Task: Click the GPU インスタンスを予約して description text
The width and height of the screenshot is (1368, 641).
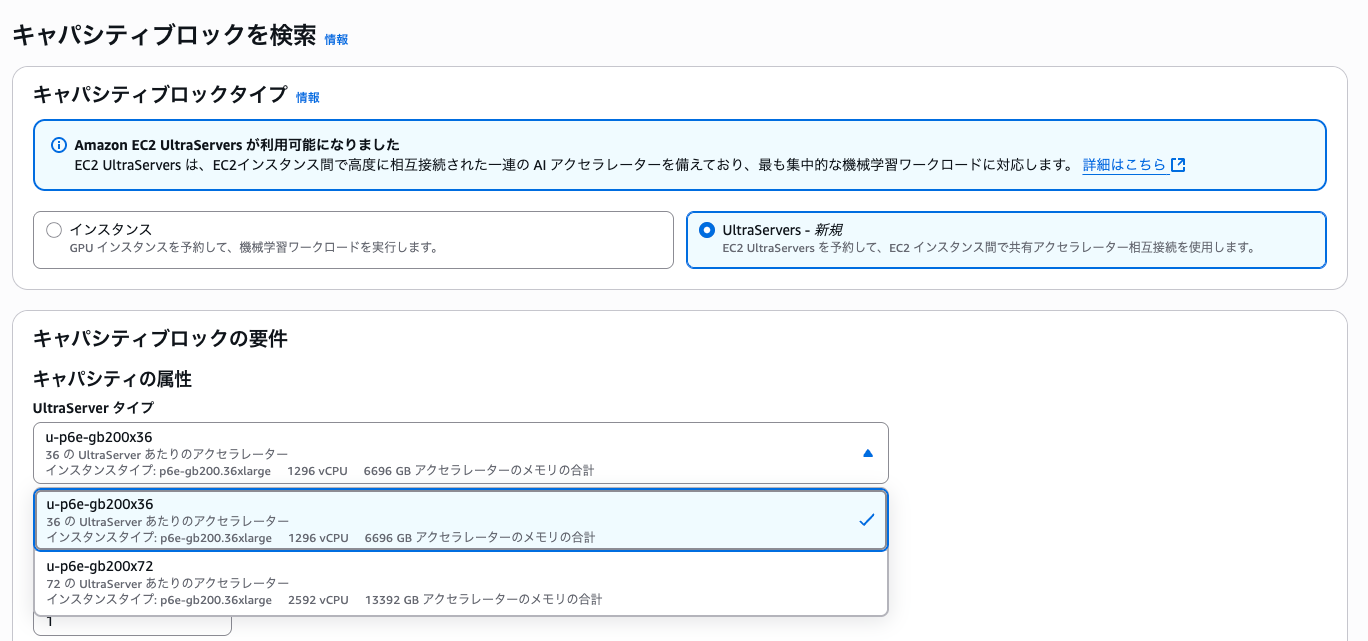Action: (254, 247)
